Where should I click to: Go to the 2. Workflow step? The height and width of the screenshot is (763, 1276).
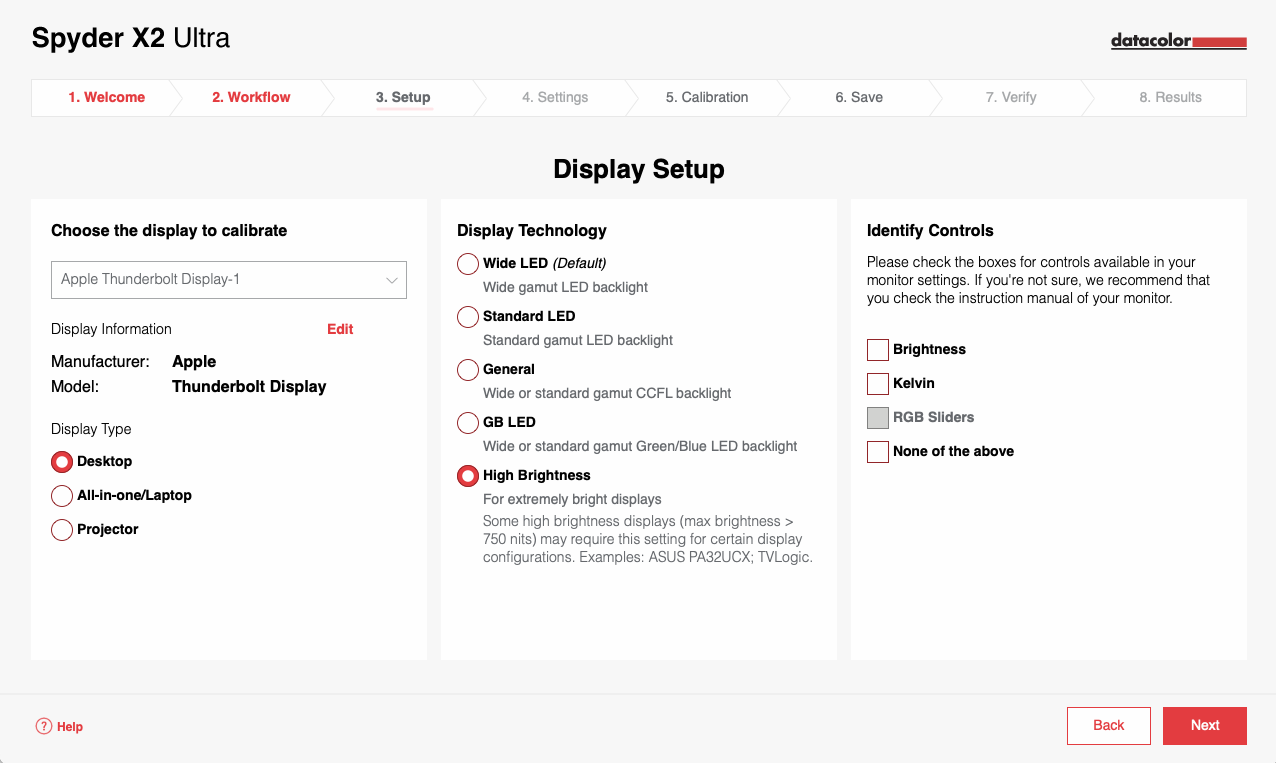click(251, 97)
